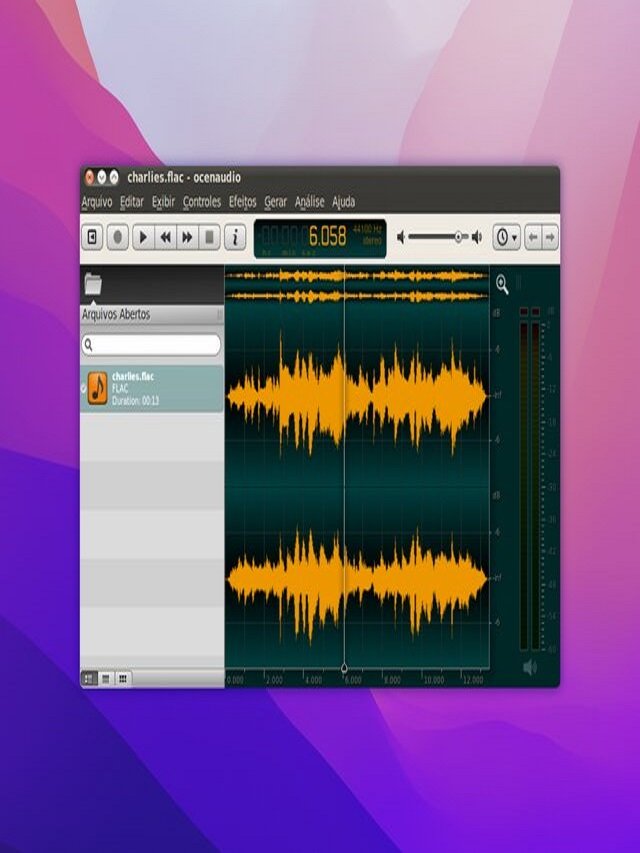
Task: Switch file list to detailed view
Action: [89, 678]
